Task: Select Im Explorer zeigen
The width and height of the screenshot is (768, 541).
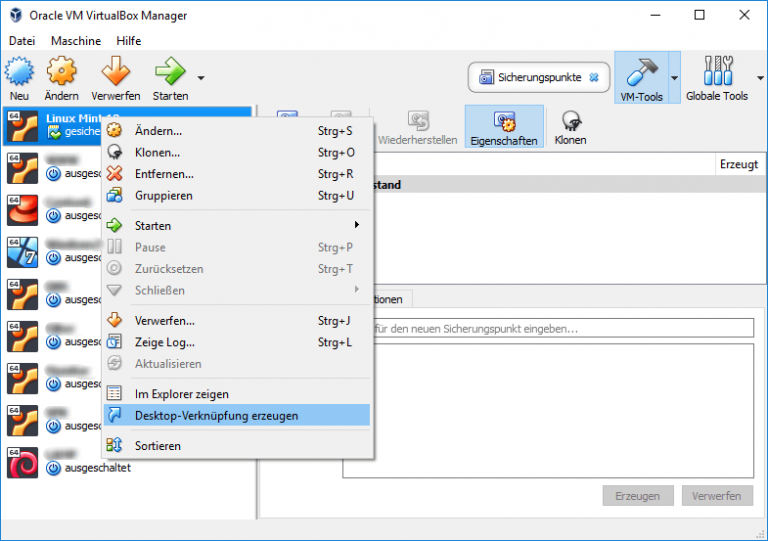Action: click(x=238, y=394)
